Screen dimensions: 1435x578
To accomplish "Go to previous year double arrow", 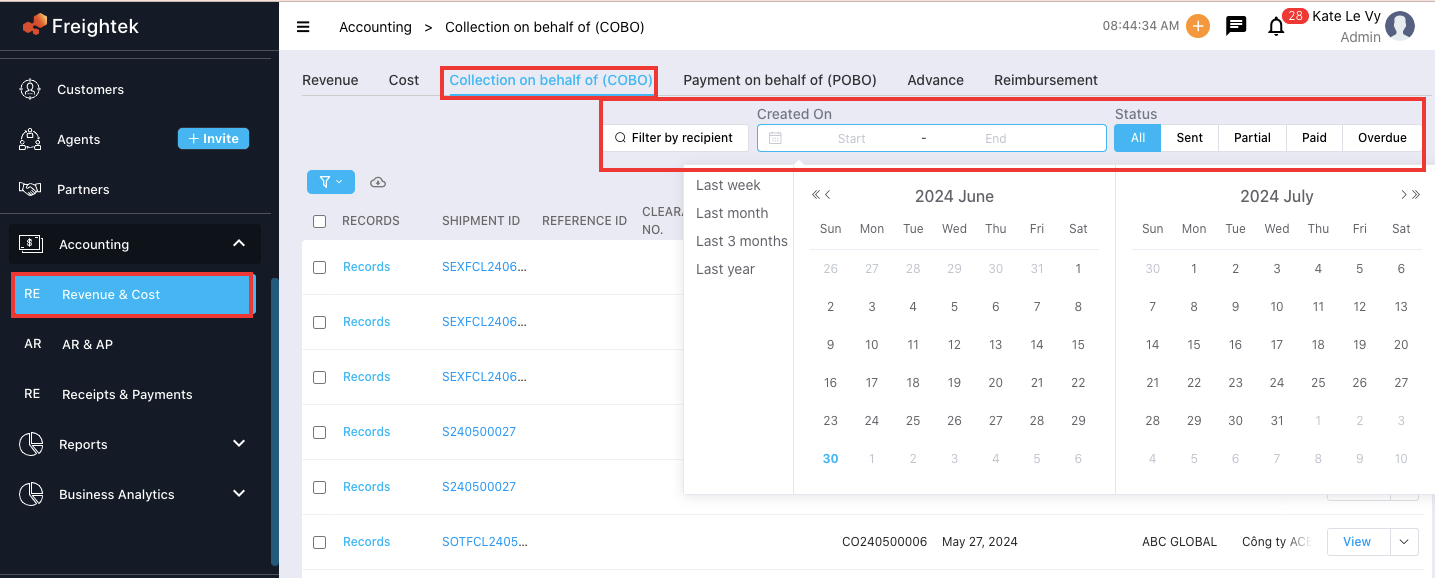I will point(816,195).
